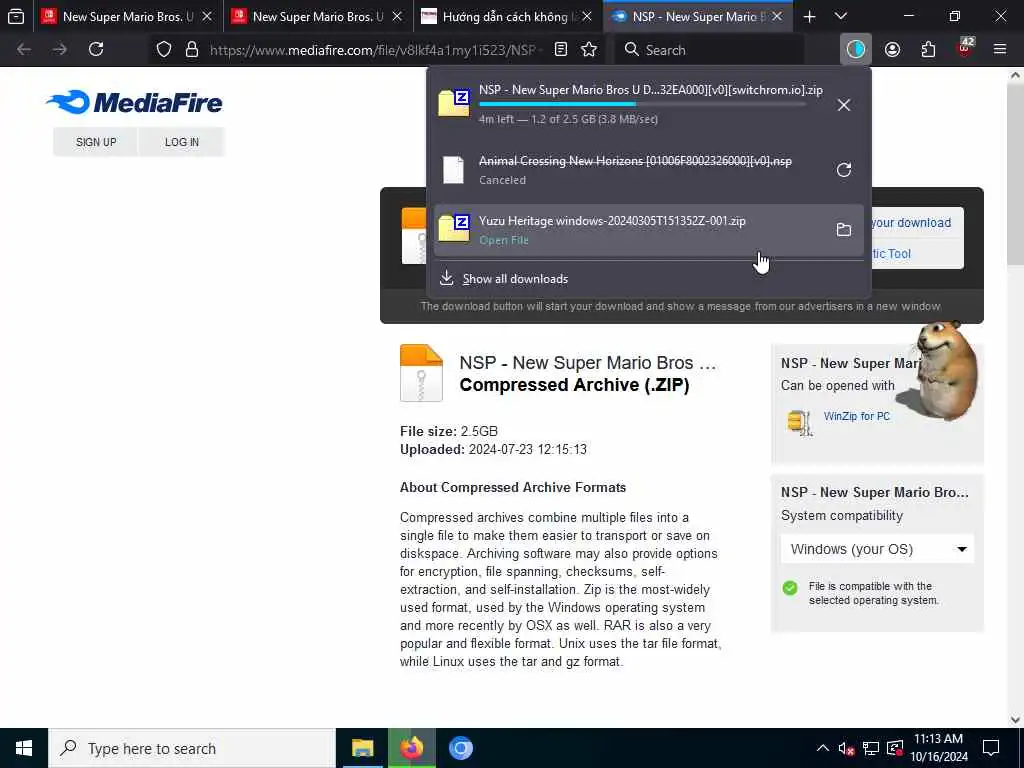Click the ZIP archive file icon on page
The width and height of the screenshot is (1024, 768).
coord(421,373)
